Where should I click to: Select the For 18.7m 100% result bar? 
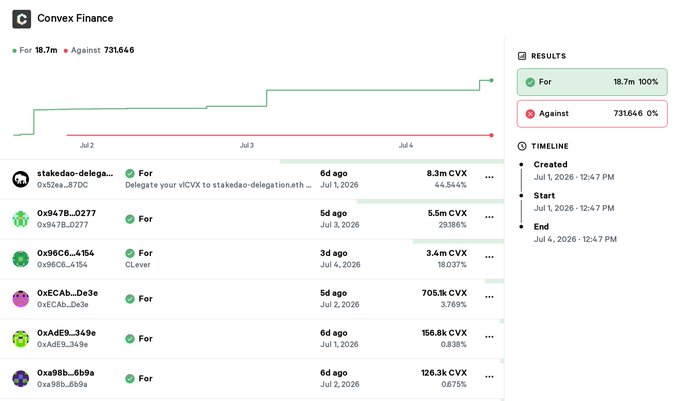tap(592, 82)
